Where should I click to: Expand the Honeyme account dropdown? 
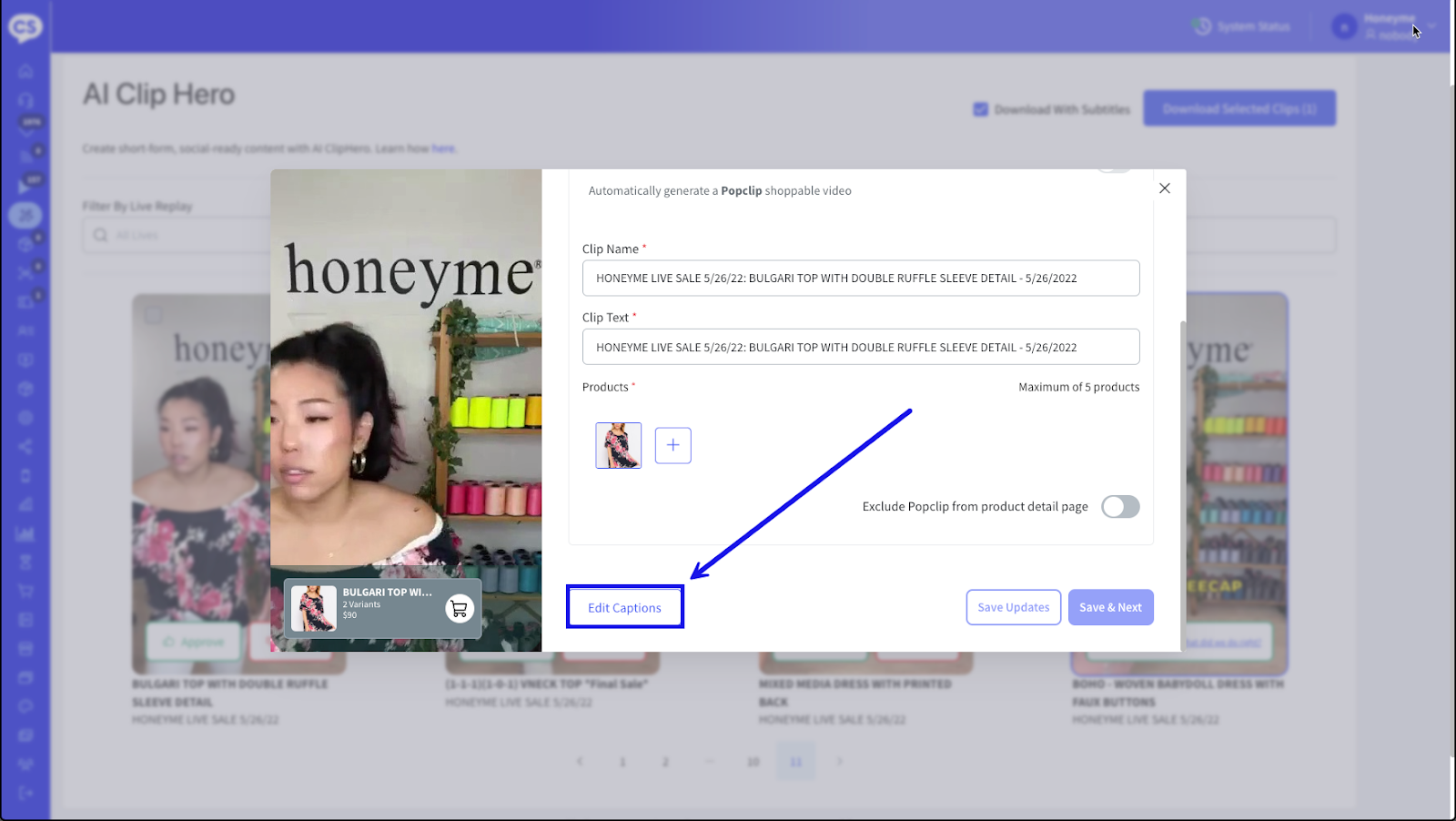(x=1431, y=26)
